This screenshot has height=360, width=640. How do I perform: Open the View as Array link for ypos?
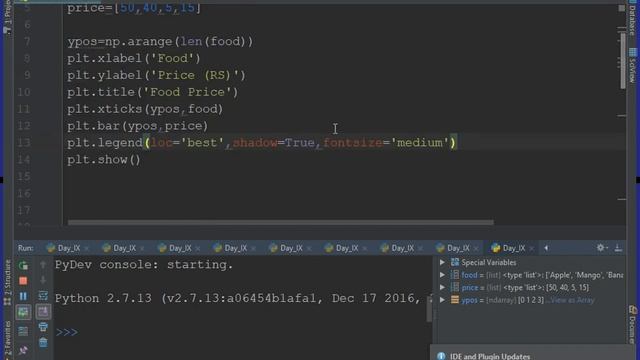click(571, 300)
